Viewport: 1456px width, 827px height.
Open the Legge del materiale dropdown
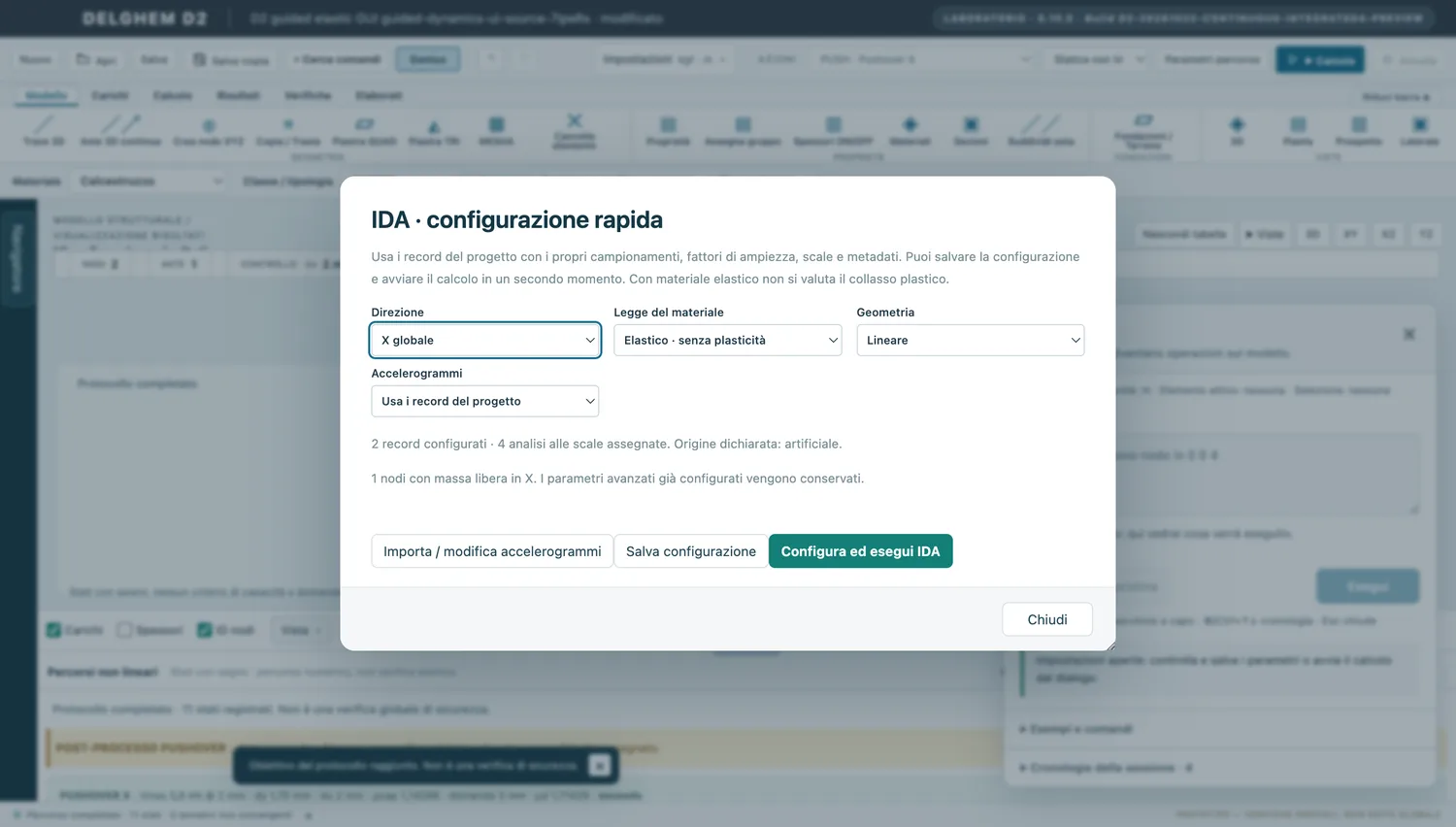pos(728,340)
